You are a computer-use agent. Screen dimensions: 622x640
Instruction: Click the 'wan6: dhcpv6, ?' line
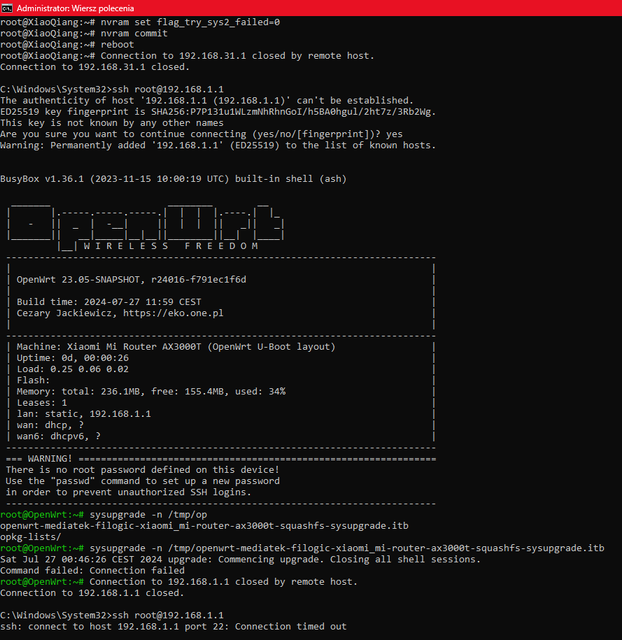(x=58, y=436)
